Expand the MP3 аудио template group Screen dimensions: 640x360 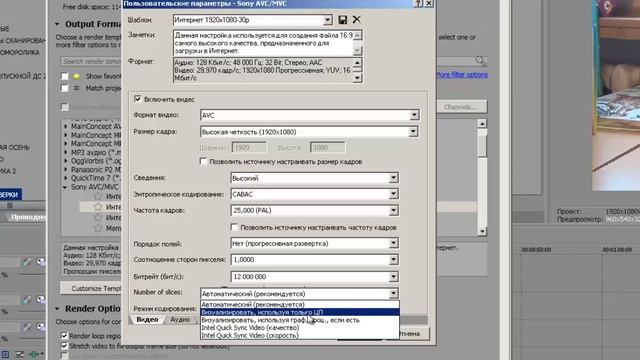coord(66,152)
